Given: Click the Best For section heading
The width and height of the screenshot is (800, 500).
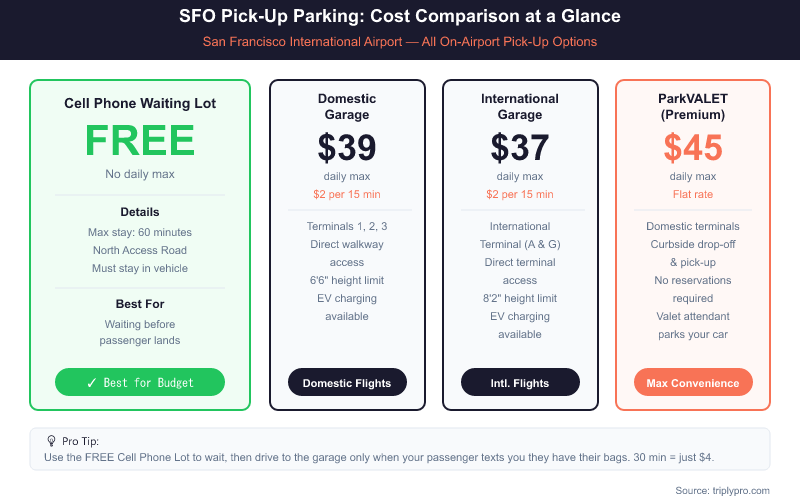Looking at the screenshot, I should [x=140, y=303].
